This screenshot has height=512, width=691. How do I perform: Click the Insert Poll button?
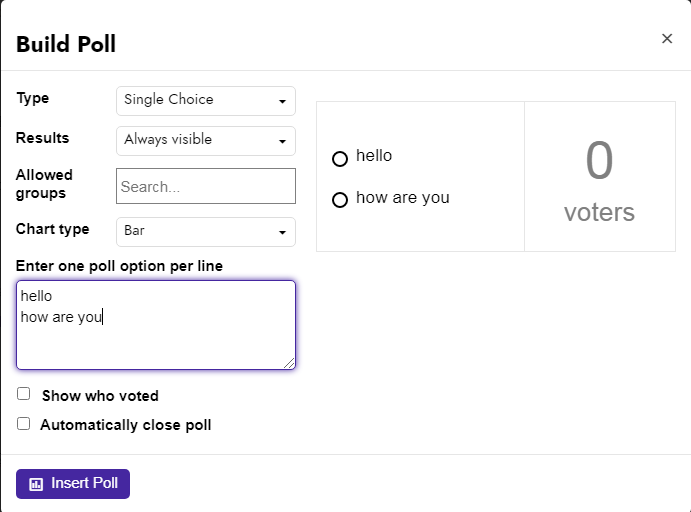tap(73, 484)
